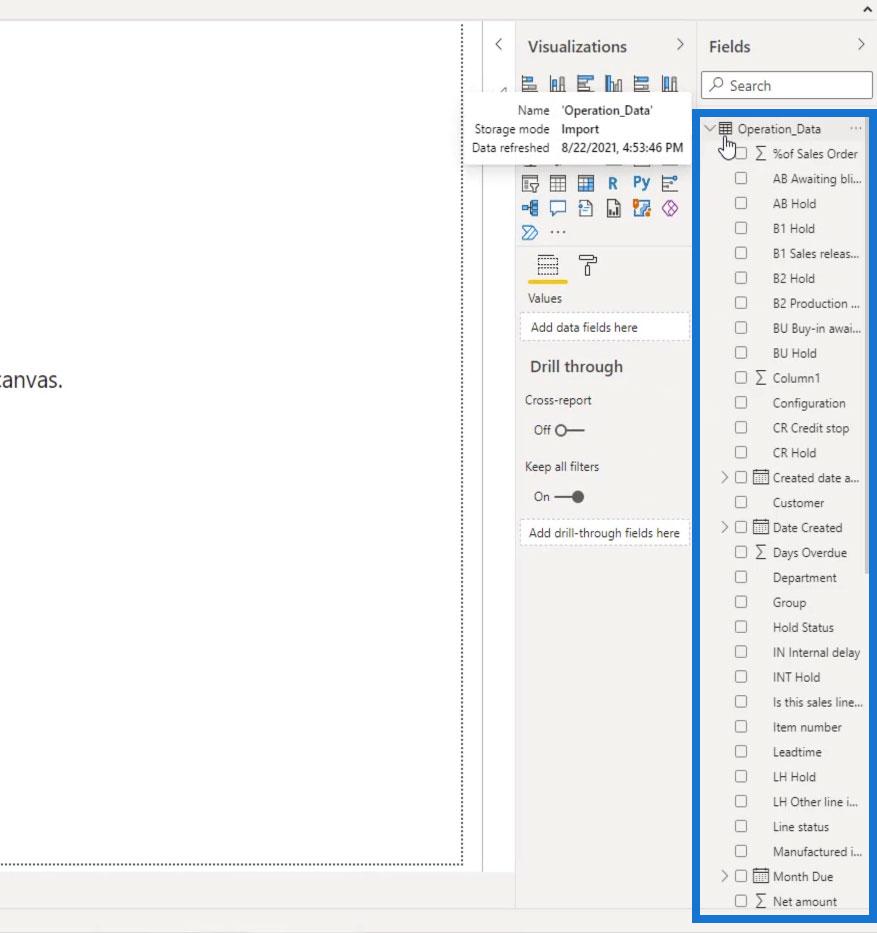Check the Leadtime field checkbox
877x933 pixels.
tap(741, 752)
